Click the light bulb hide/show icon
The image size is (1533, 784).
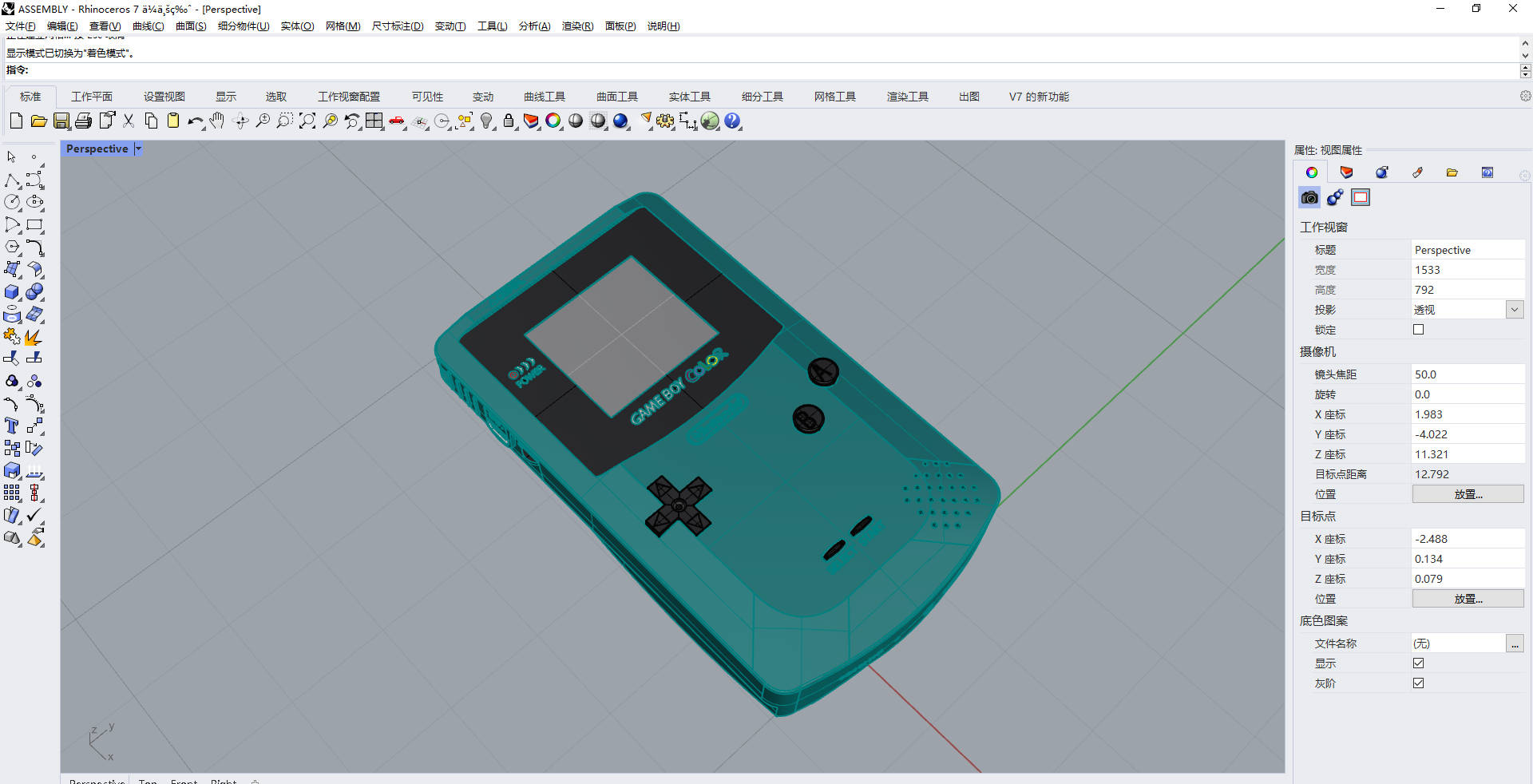click(486, 121)
